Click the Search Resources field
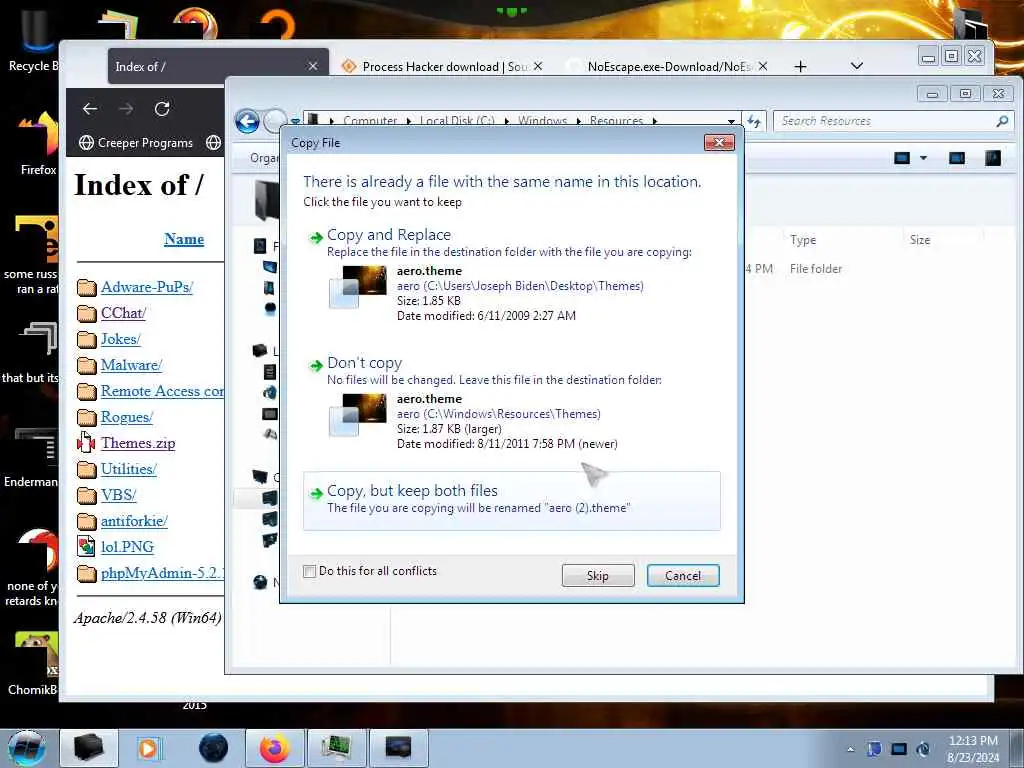 click(883, 121)
